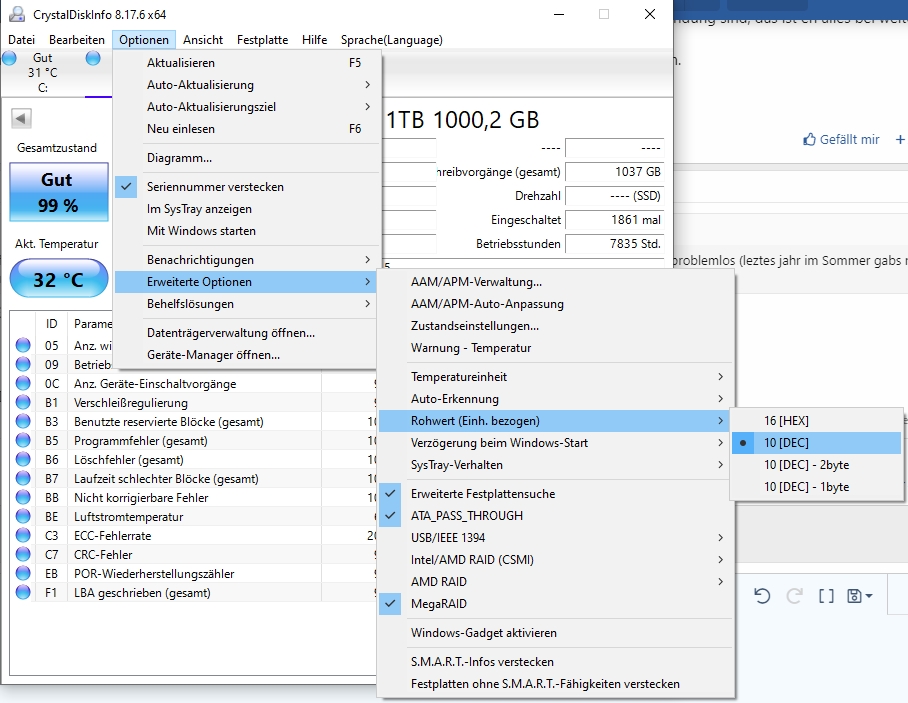
Task: Open the Bearbeiten menu
Action: (x=76, y=39)
